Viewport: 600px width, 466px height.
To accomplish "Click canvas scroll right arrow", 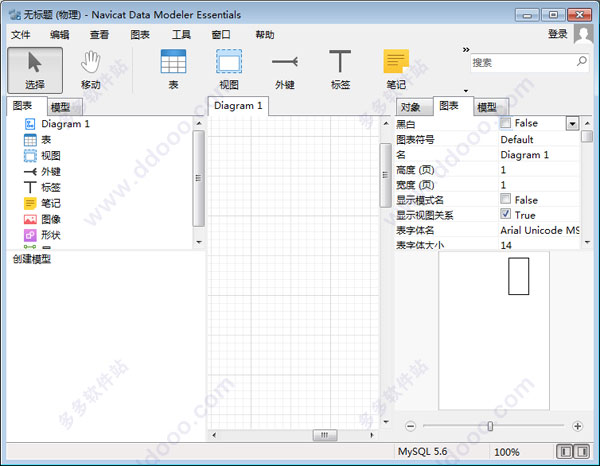I will pos(372,435).
